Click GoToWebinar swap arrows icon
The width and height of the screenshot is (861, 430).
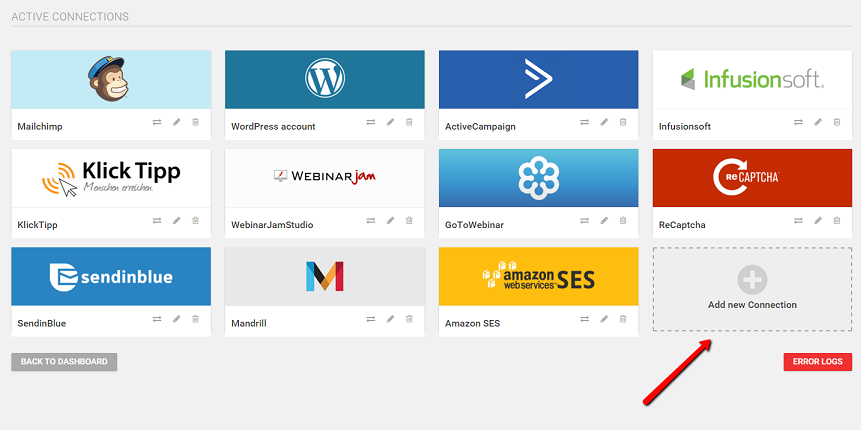pyautogui.click(x=584, y=220)
